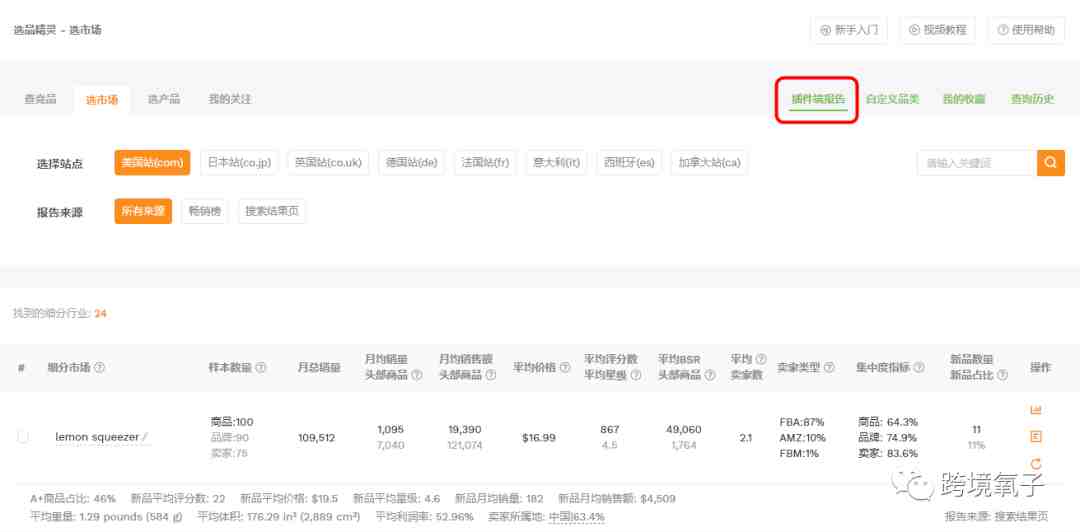Screen dimensions: 1080x532
Task: Open the detail list icon for lemon squeezer
Action: coord(1035,437)
